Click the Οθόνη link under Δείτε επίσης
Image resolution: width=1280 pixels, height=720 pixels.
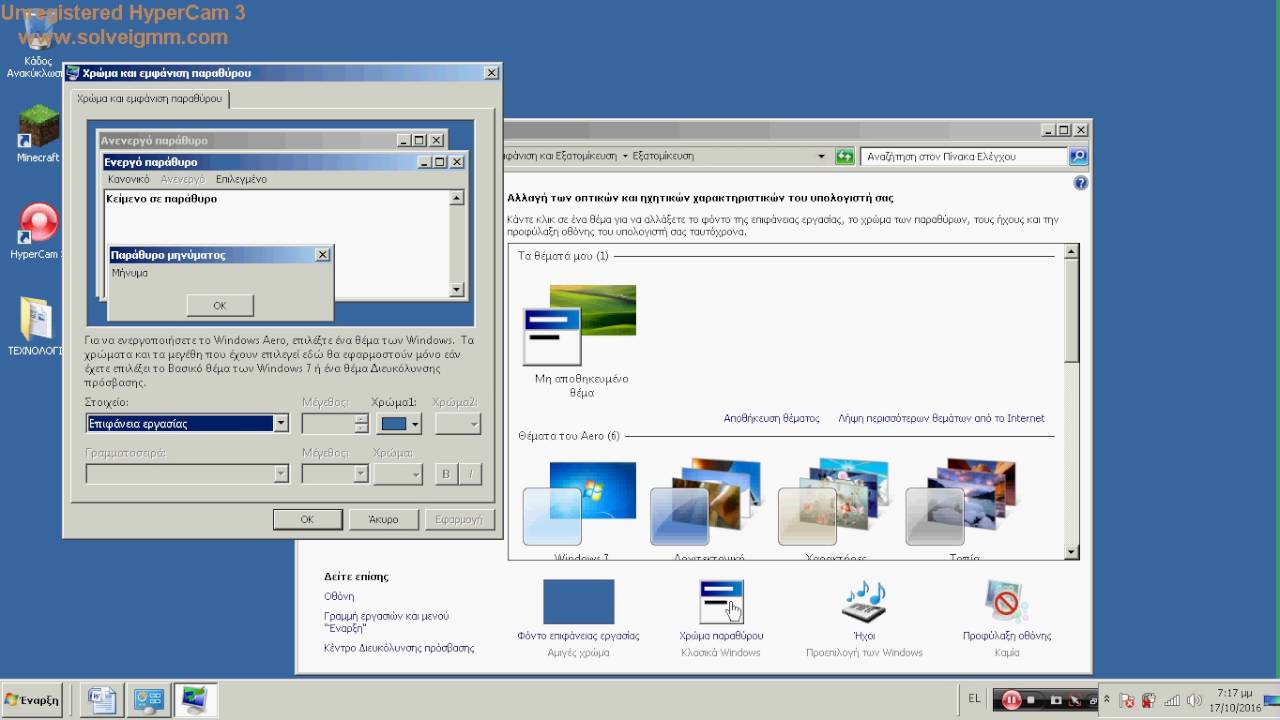pos(339,596)
